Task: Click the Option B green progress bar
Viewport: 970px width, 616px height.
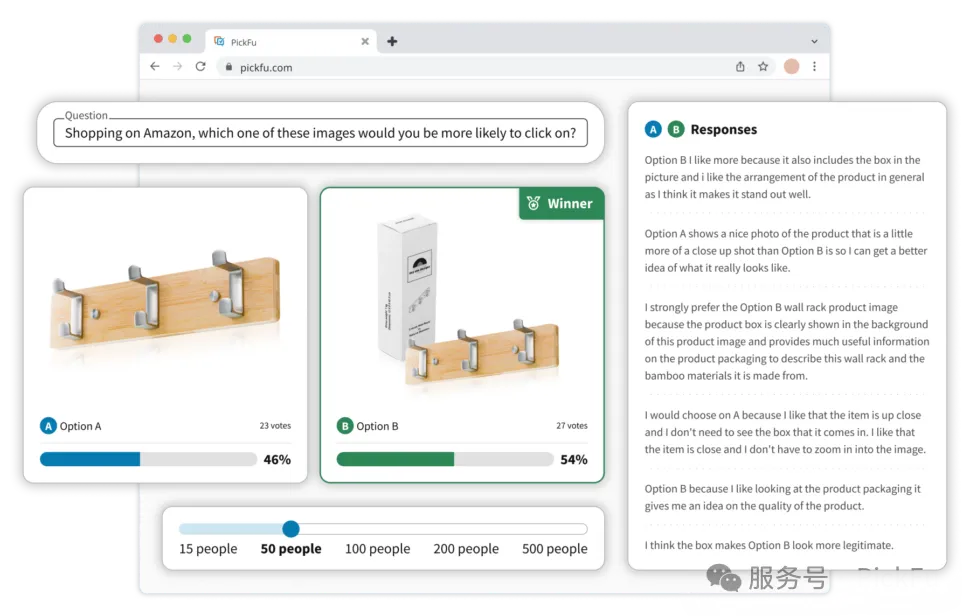Action: pyautogui.click(x=444, y=460)
